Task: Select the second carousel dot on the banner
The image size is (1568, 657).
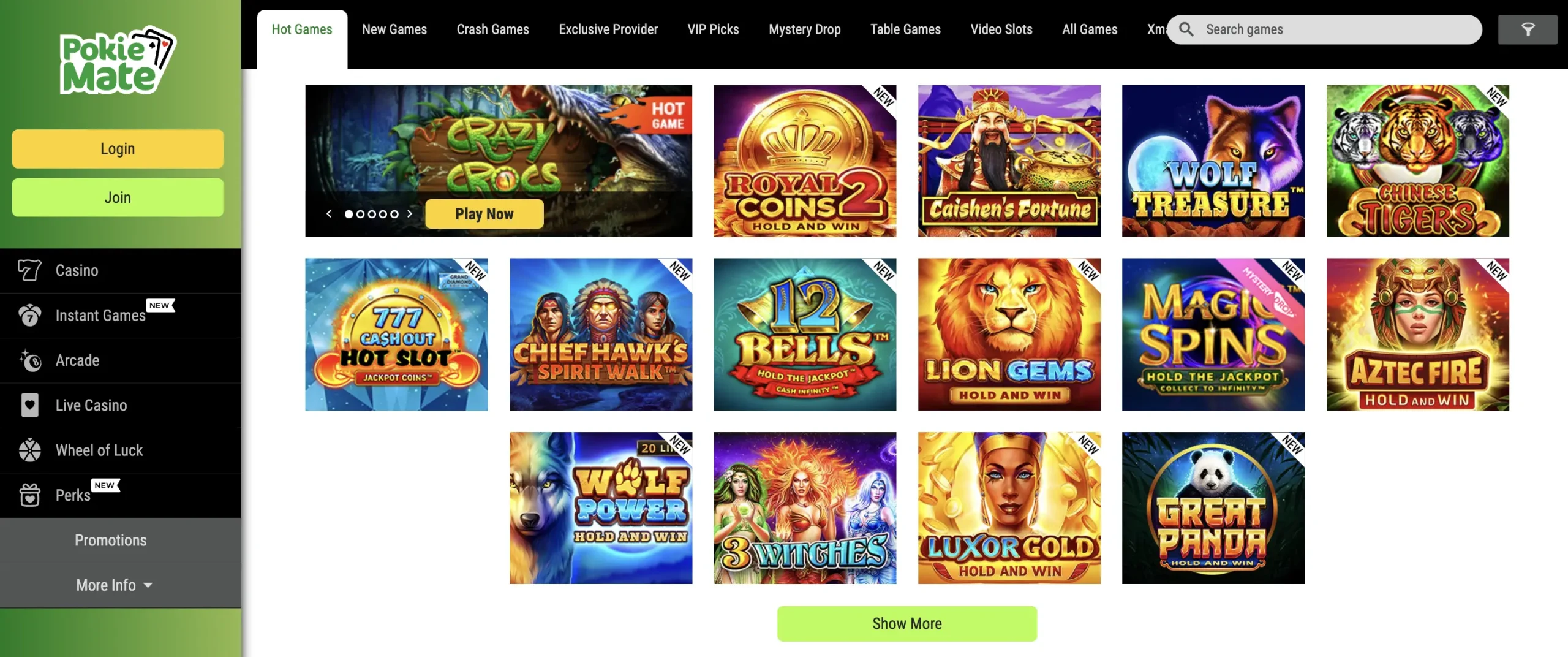Action: (360, 214)
